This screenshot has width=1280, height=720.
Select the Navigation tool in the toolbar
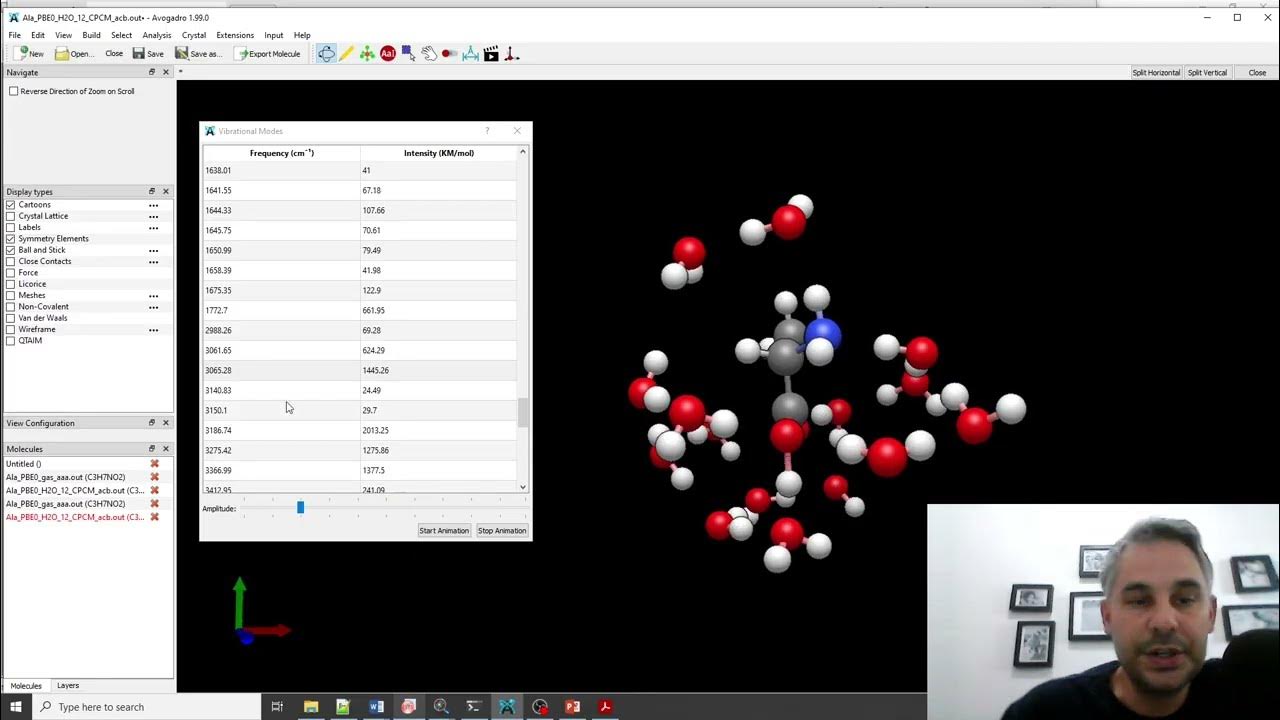[327, 53]
